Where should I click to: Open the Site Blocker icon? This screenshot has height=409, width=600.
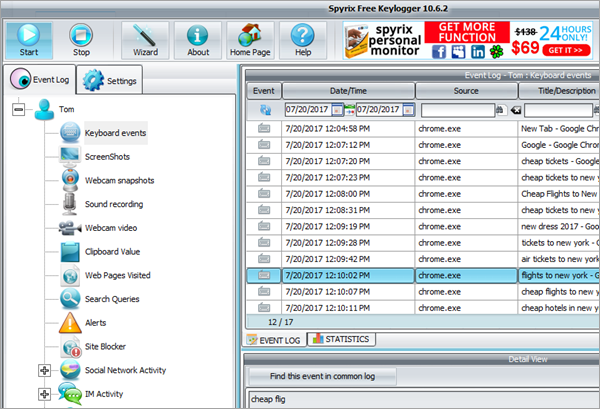point(71,347)
